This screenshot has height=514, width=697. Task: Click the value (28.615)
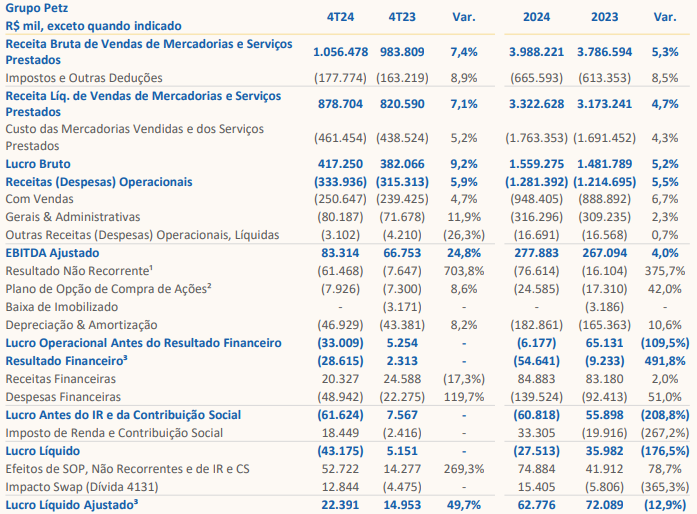tap(340, 361)
